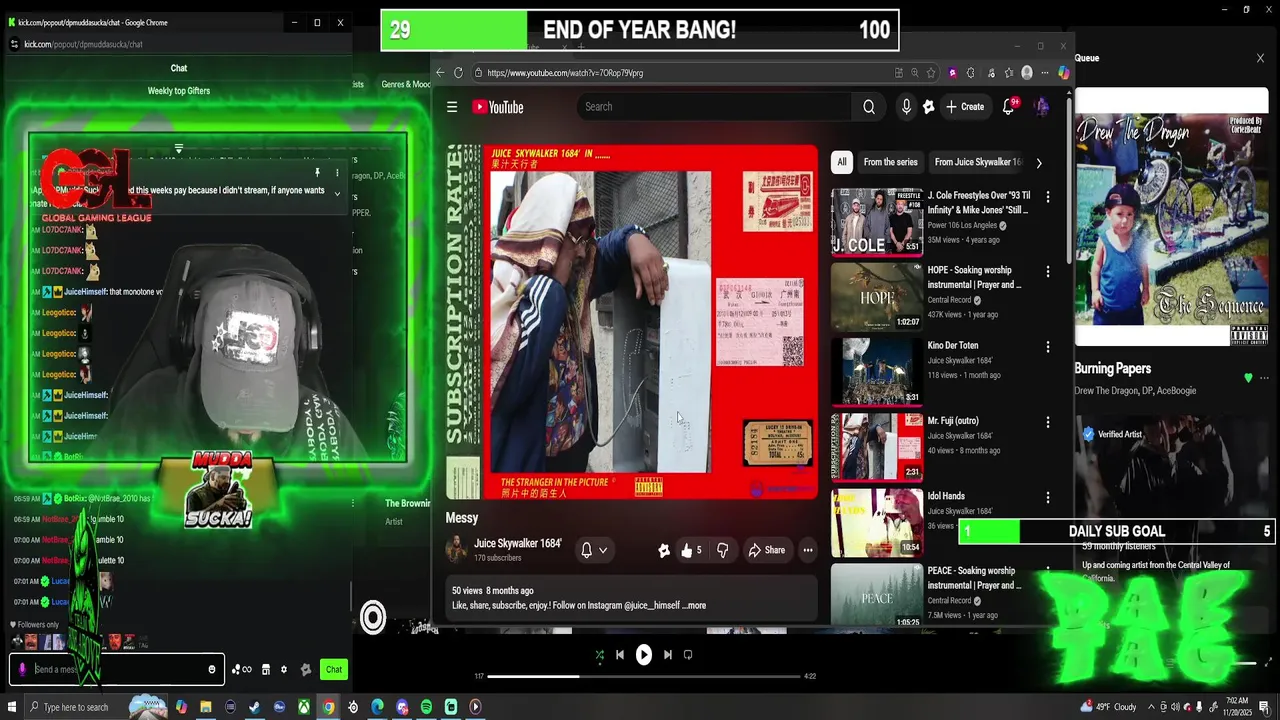Open the Windows Start menu
The width and height of the screenshot is (1280, 720).
tap(12, 707)
